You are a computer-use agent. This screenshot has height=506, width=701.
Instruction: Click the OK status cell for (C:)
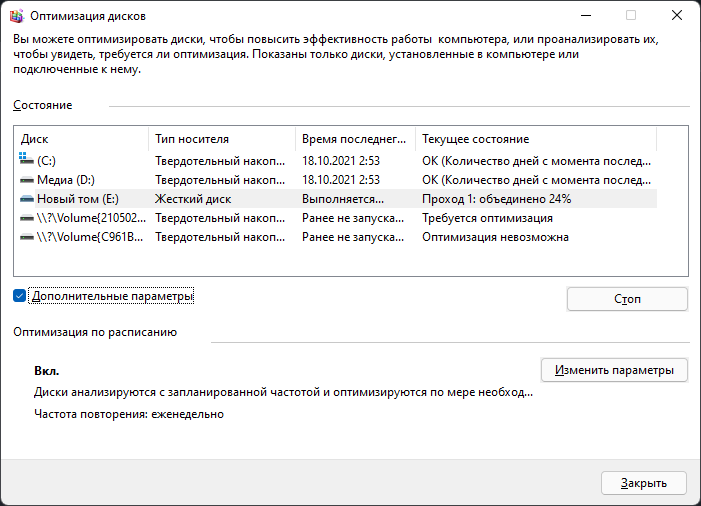point(536,161)
